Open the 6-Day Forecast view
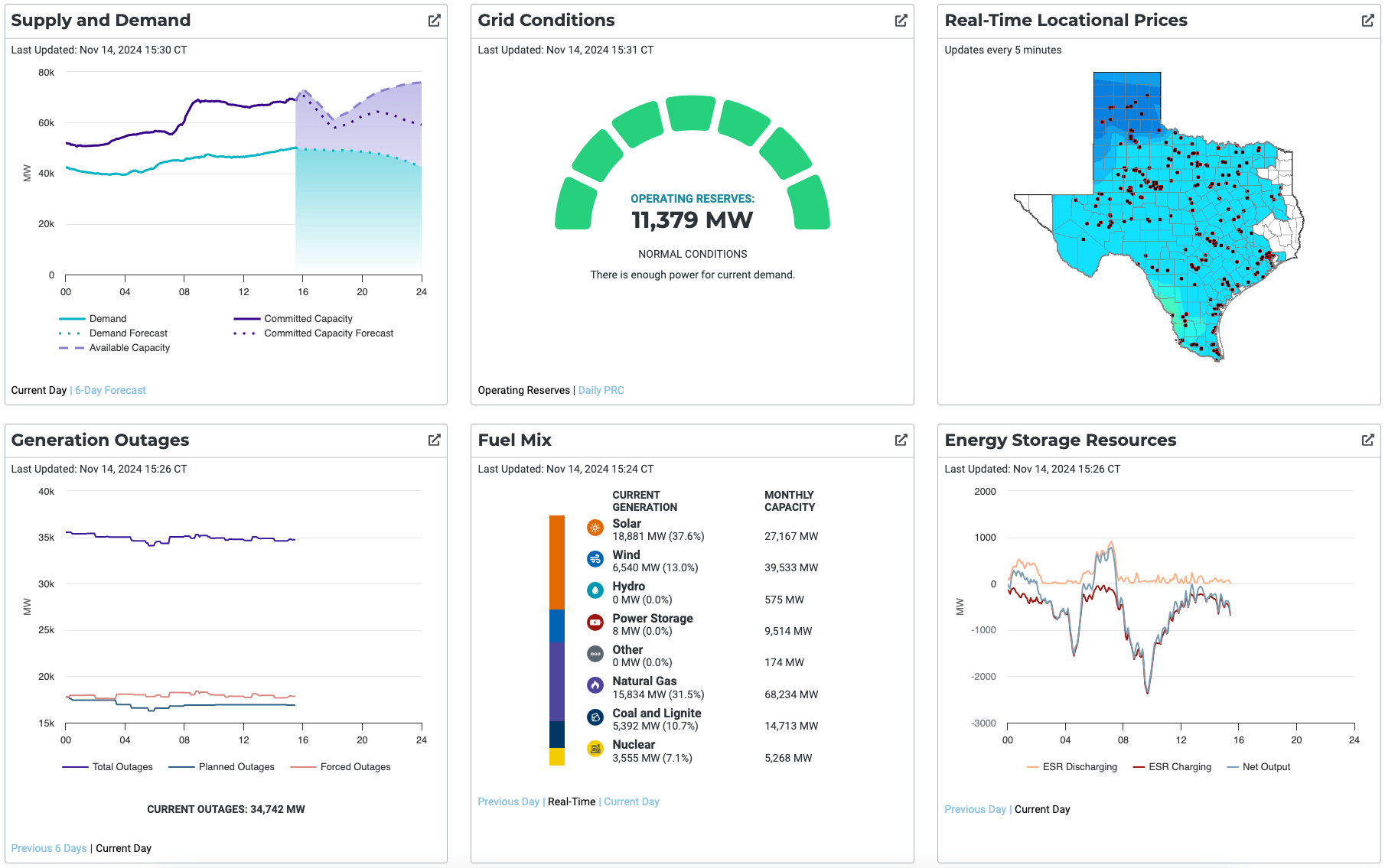 point(109,390)
